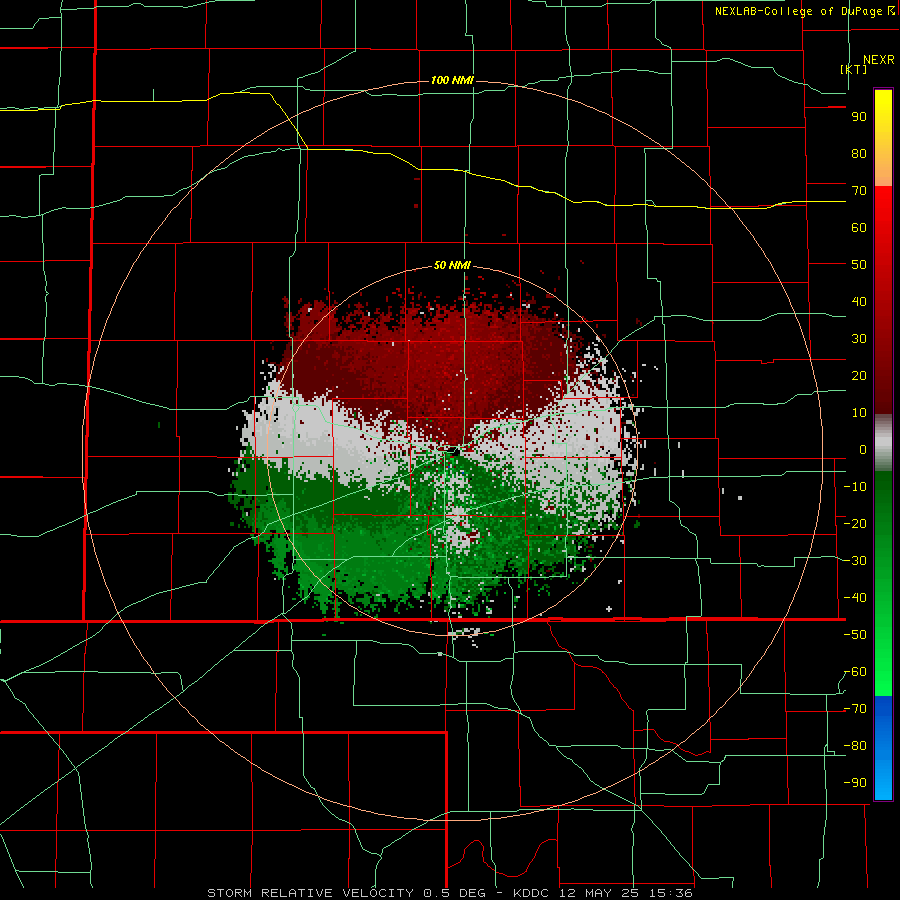This screenshot has height=900, width=900.
Task: Click the -40 value on velocity scale
Action: (855, 598)
